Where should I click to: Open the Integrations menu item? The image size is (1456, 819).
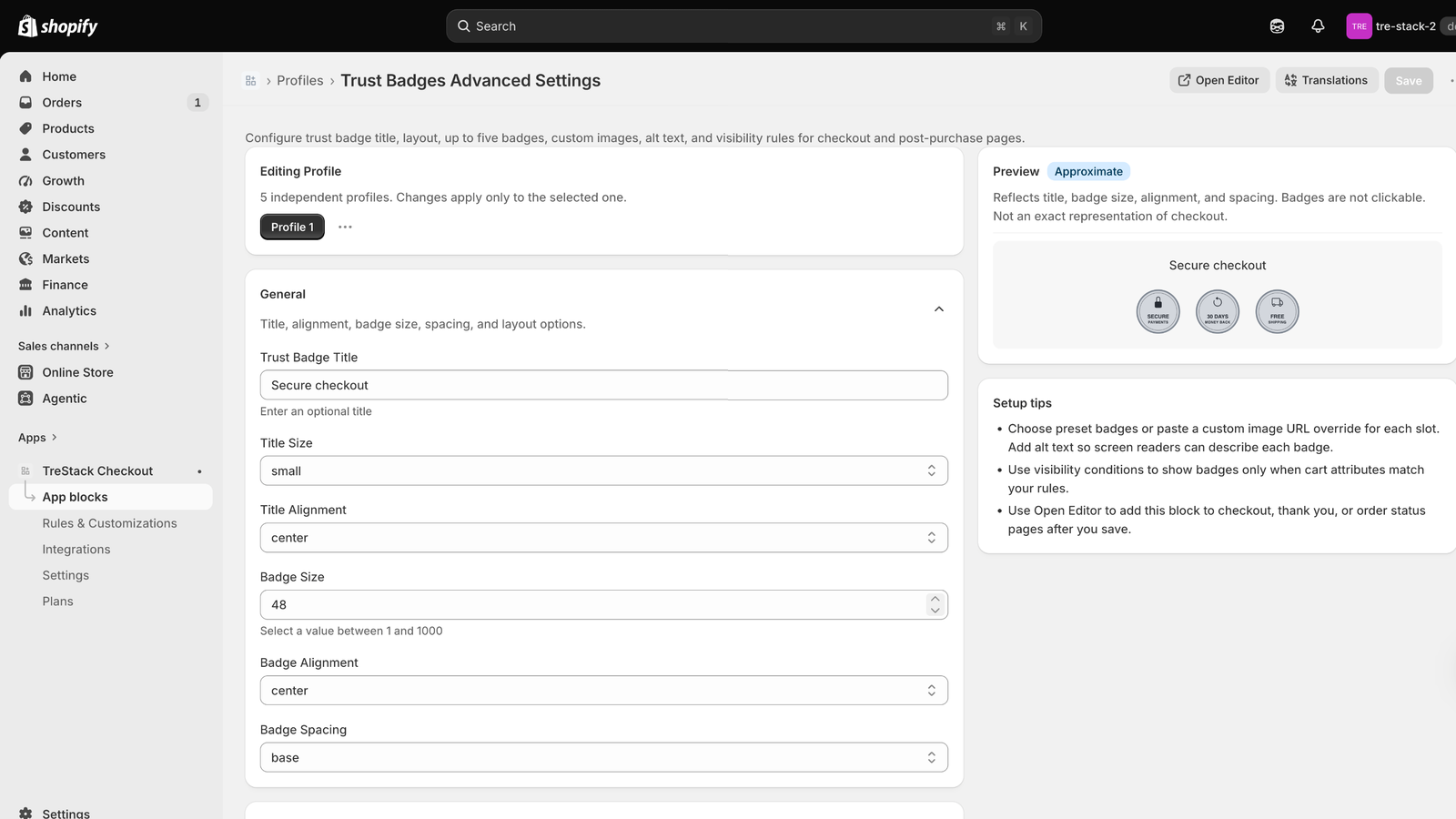coord(76,550)
